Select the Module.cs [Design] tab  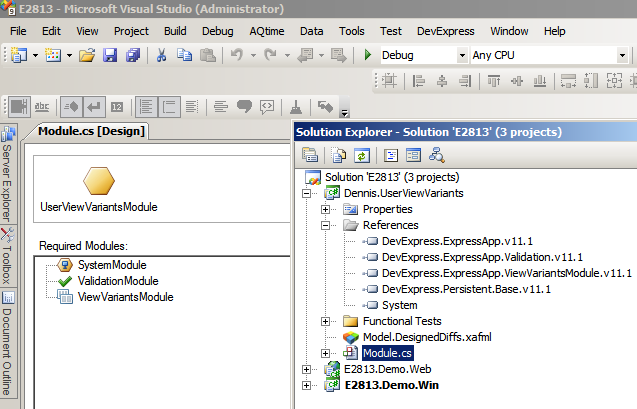point(91,131)
